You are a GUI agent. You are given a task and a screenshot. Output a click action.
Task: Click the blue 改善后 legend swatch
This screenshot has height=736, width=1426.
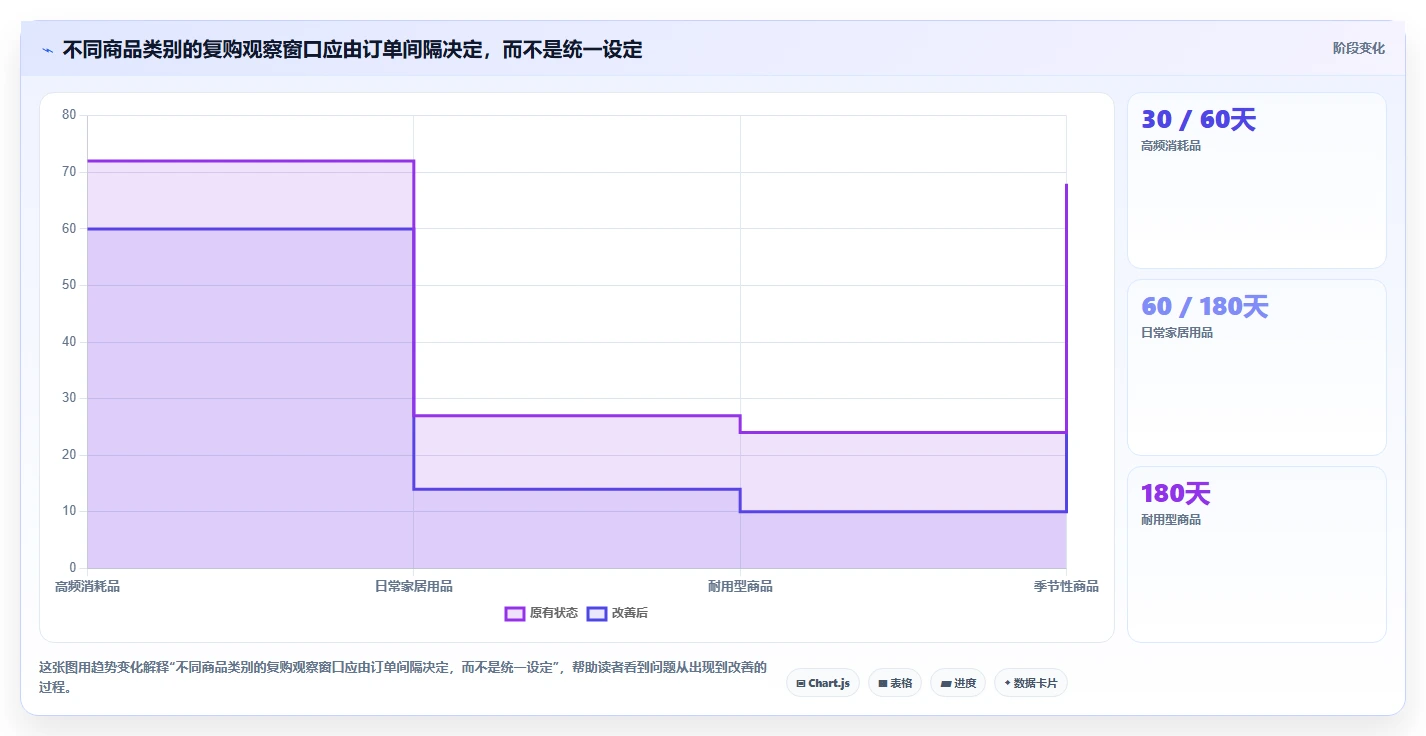(x=597, y=613)
